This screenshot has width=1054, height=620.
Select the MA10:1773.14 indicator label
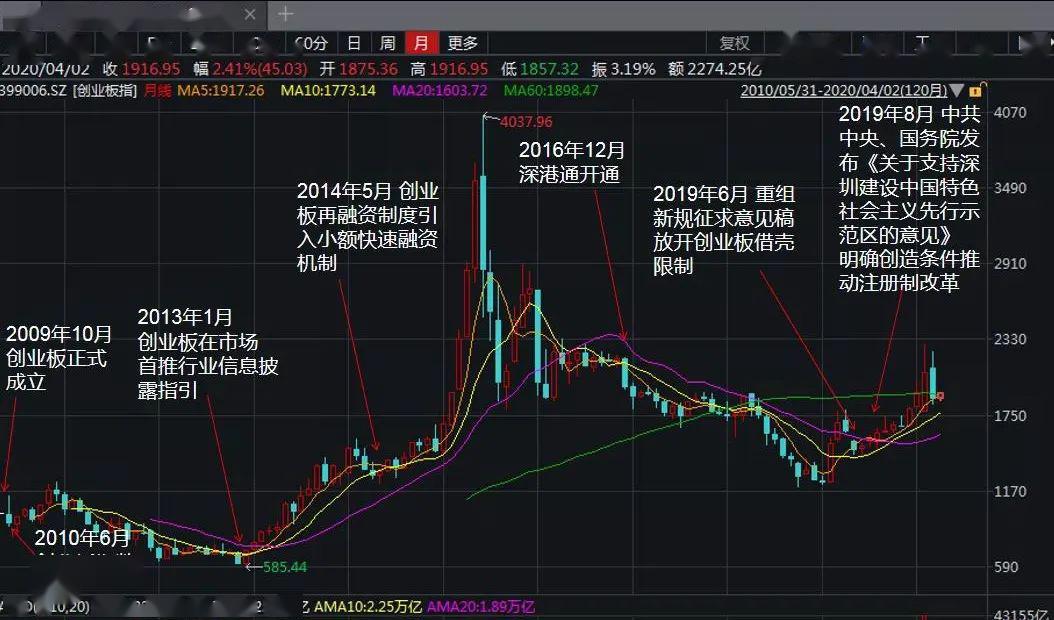tap(328, 90)
